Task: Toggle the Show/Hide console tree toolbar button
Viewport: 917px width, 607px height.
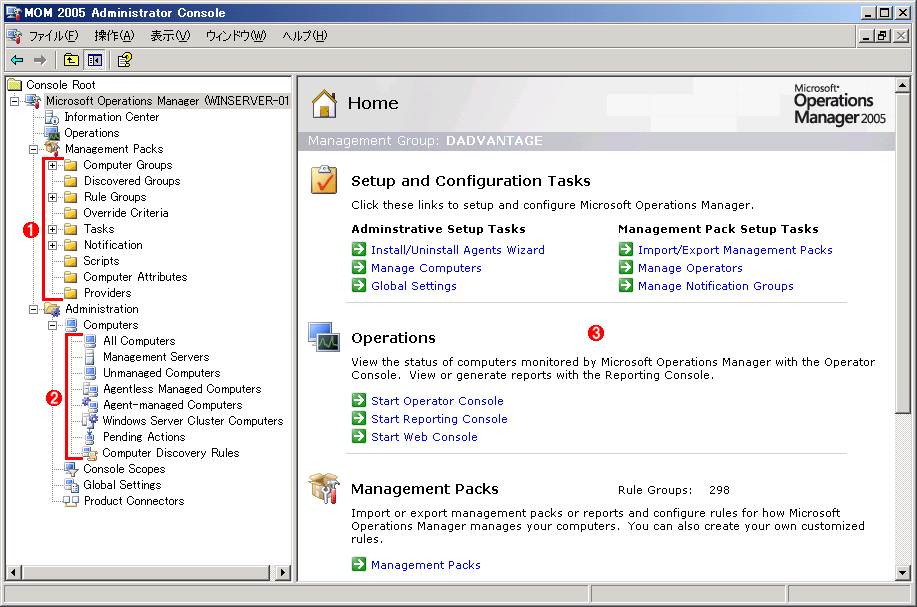Action: click(x=94, y=60)
